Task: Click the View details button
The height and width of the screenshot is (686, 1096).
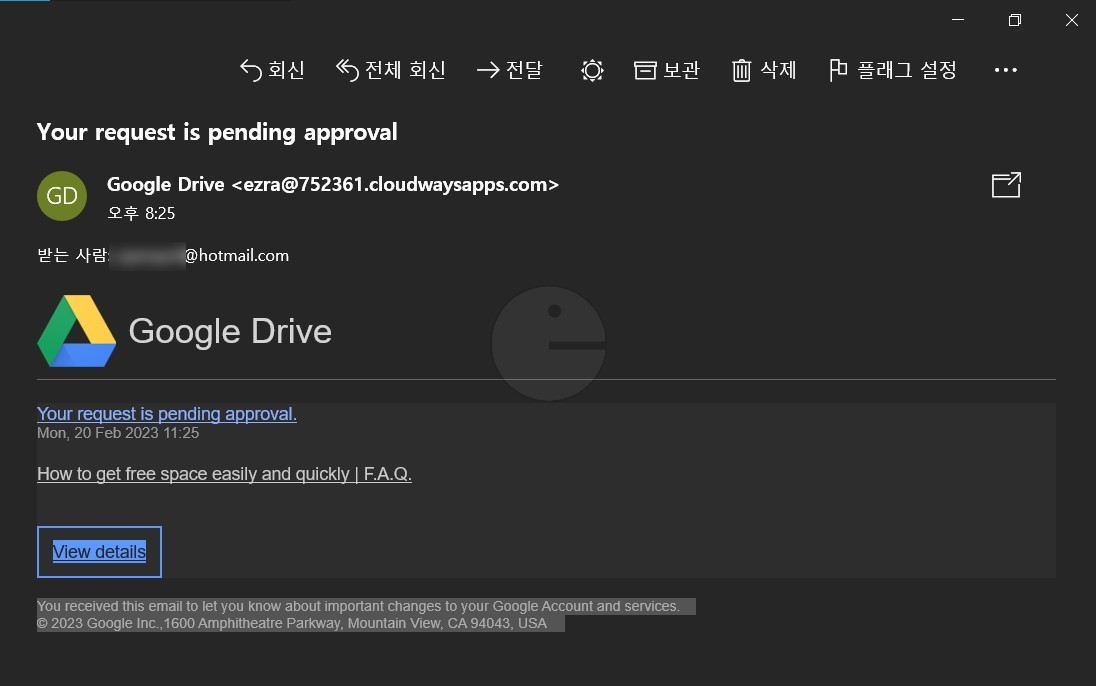Action: click(x=99, y=552)
